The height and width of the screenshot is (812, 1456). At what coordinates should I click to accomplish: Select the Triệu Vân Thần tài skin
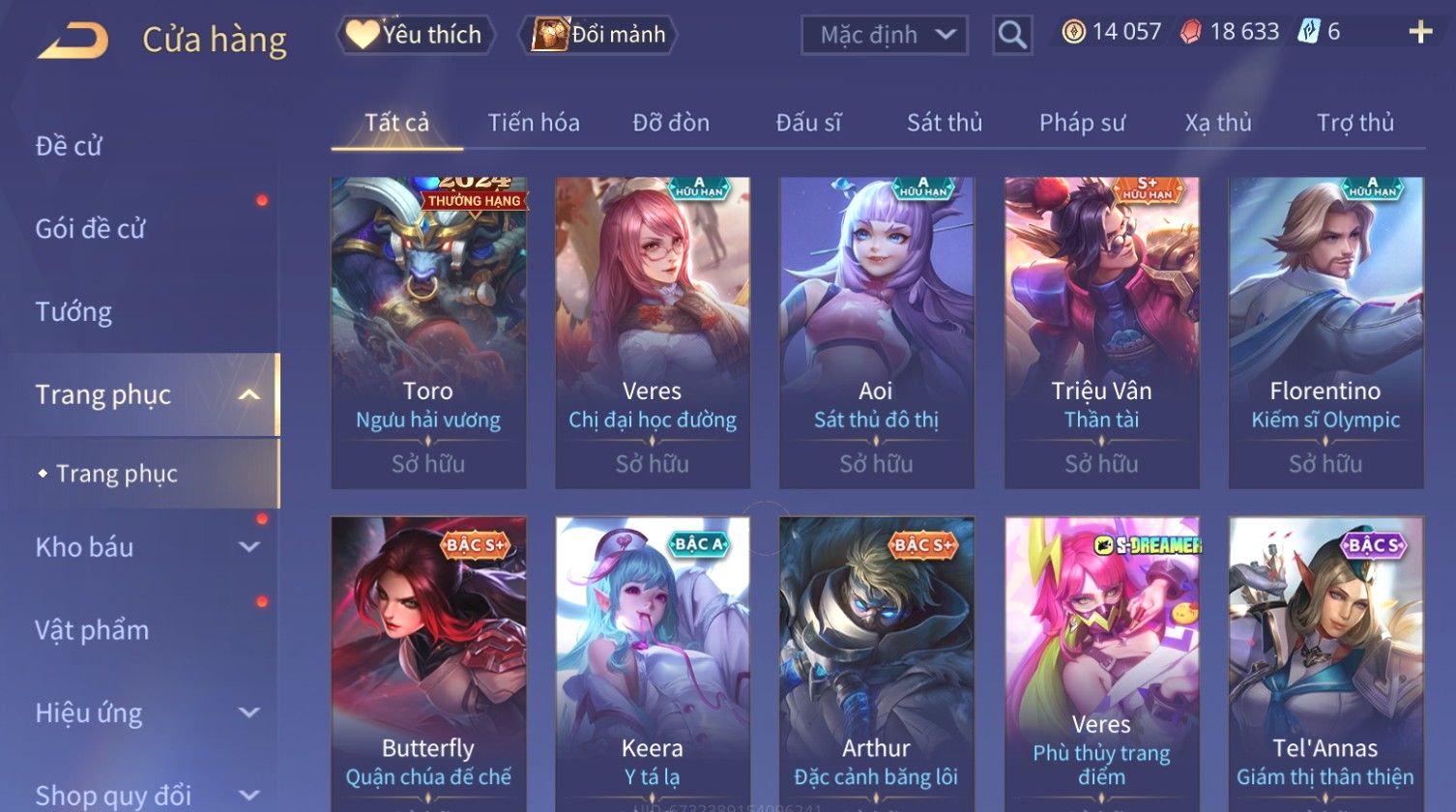point(1101,333)
